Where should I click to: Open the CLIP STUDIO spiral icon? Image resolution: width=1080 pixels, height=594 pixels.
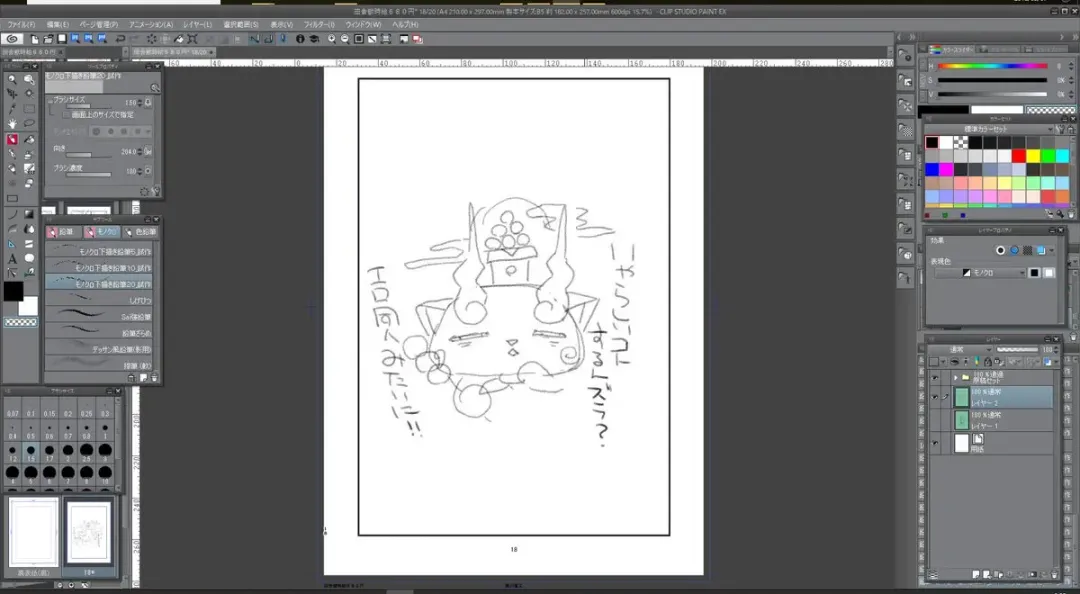pos(12,39)
